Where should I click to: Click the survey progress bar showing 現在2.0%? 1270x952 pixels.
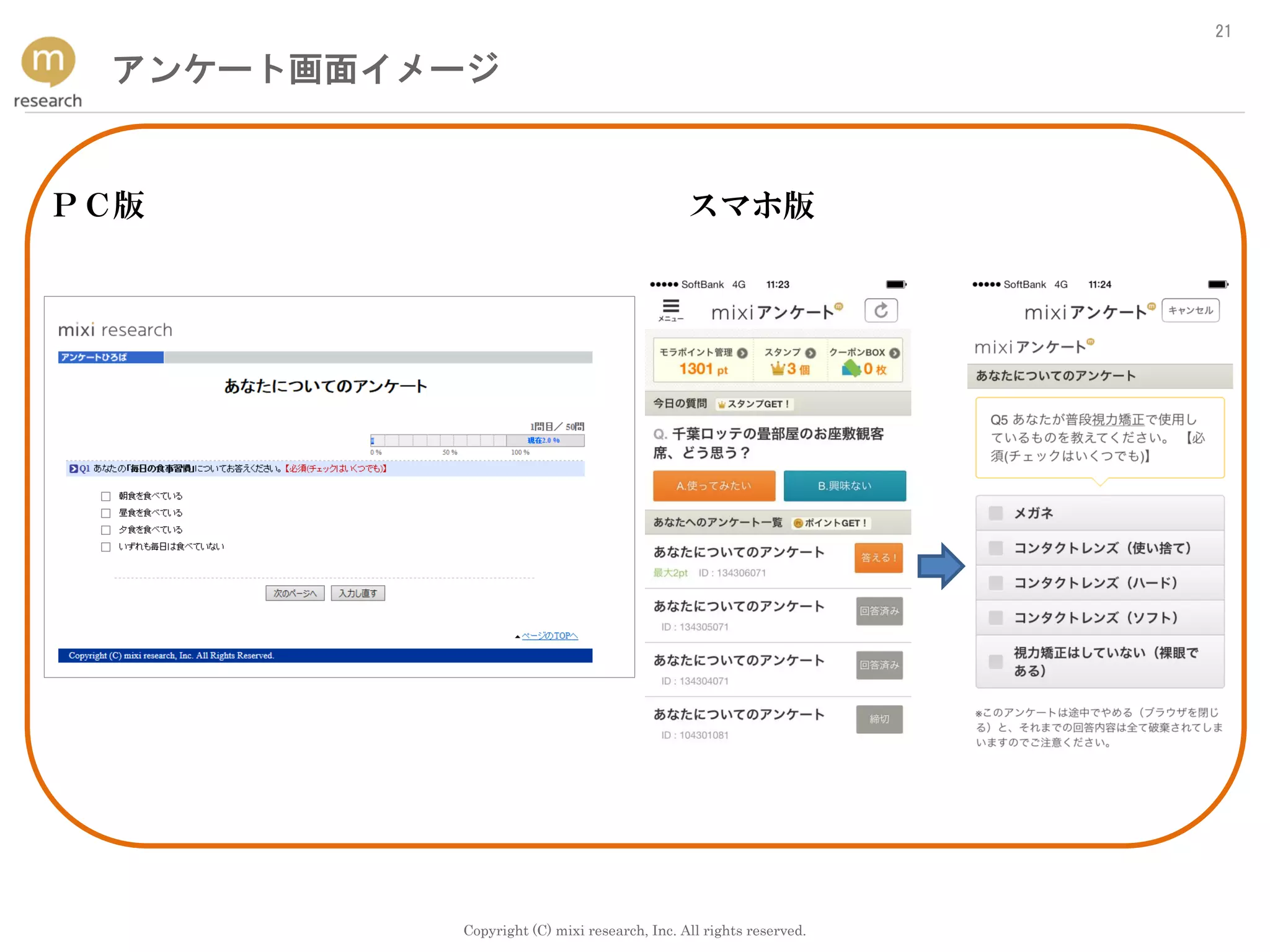[477, 441]
